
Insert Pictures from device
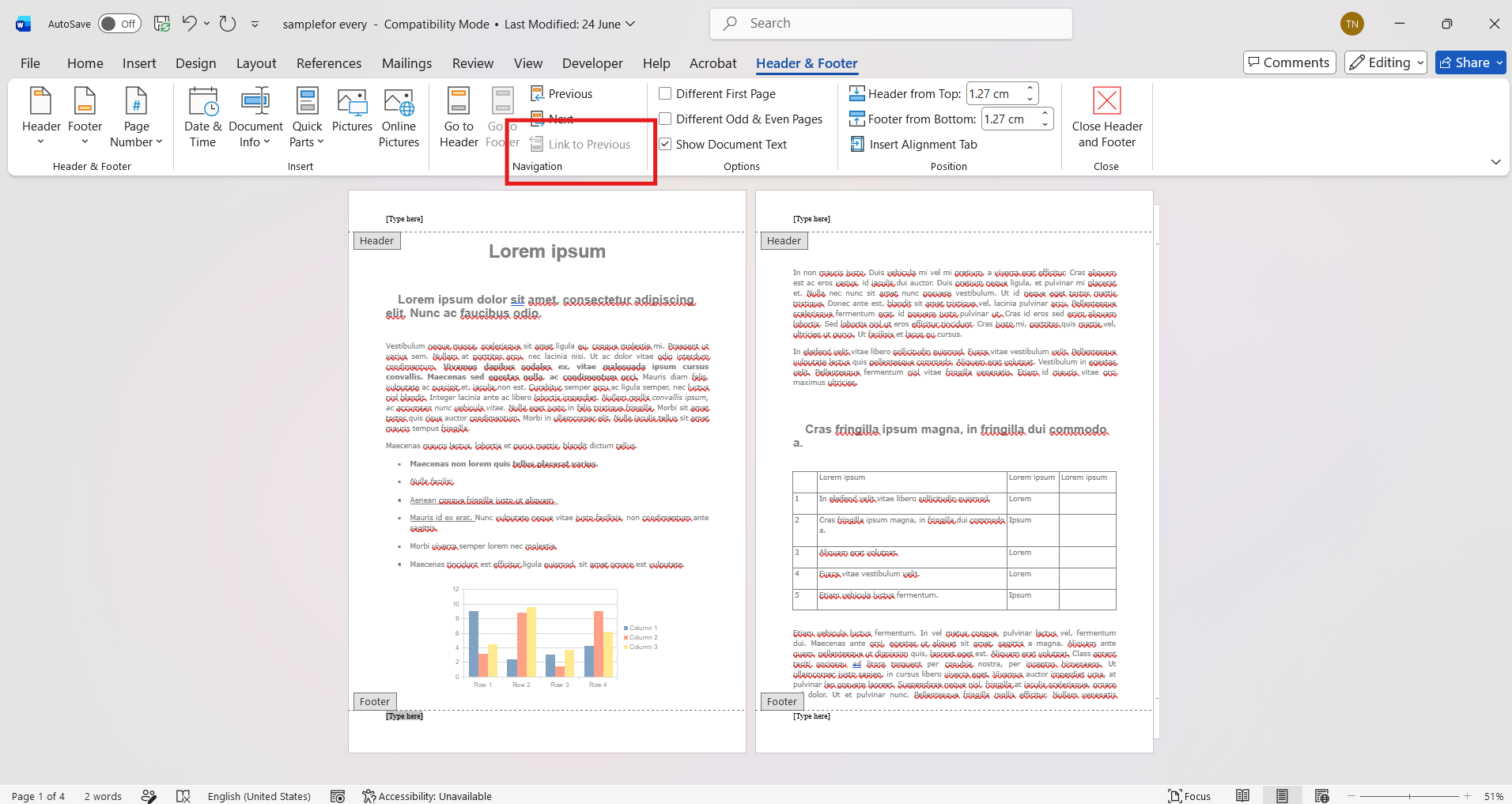tap(352, 111)
